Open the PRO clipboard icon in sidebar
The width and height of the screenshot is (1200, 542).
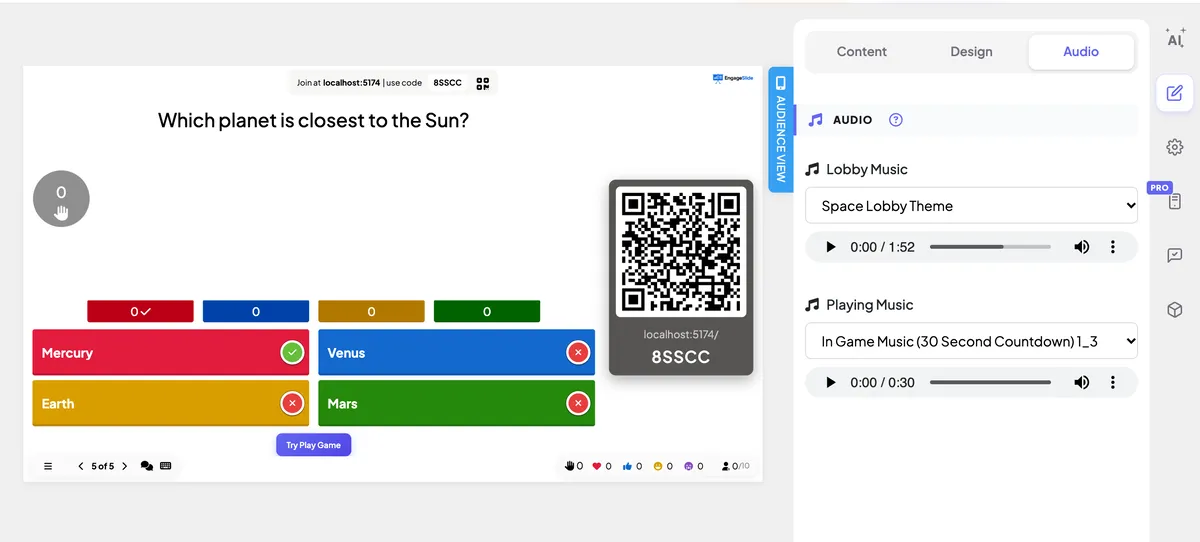1175,201
